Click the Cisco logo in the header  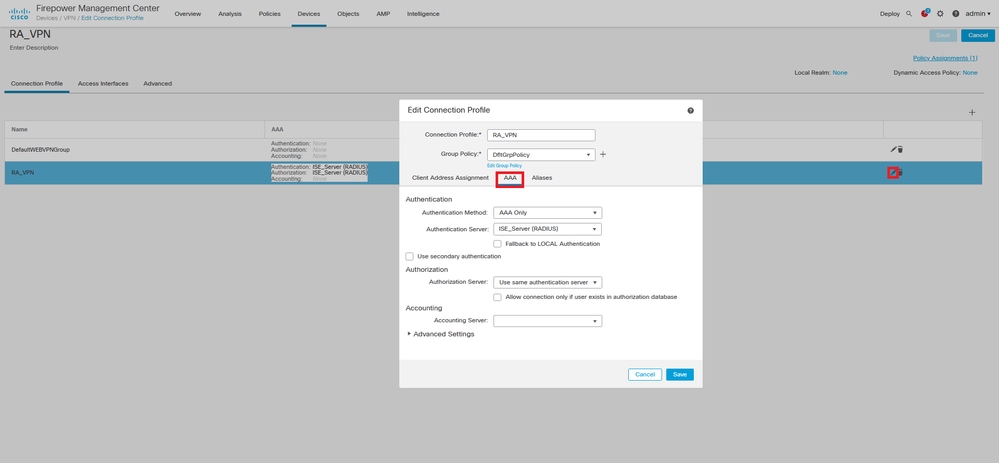pyautogui.click(x=19, y=13)
